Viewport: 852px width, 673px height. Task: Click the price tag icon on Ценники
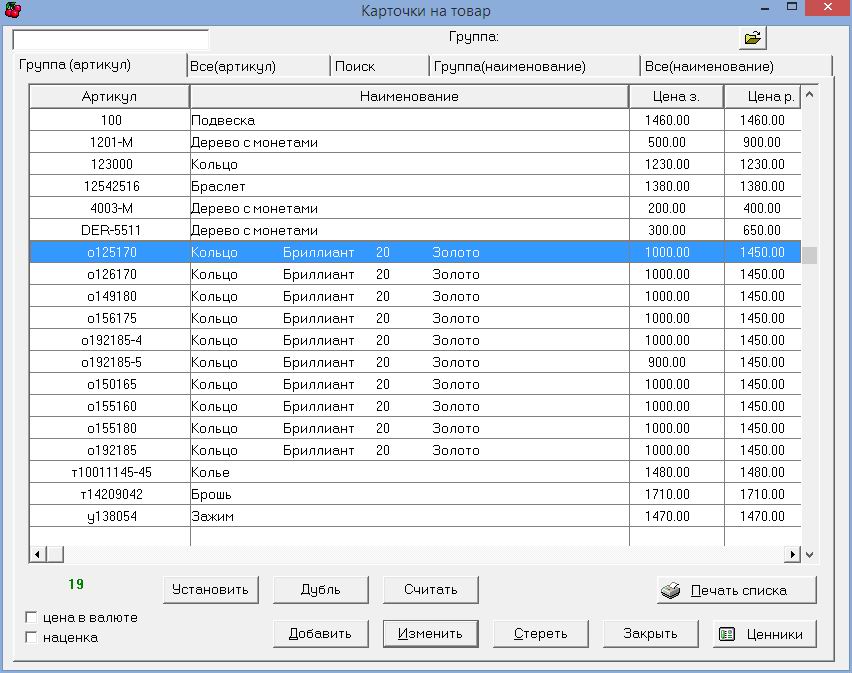[728, 634]
